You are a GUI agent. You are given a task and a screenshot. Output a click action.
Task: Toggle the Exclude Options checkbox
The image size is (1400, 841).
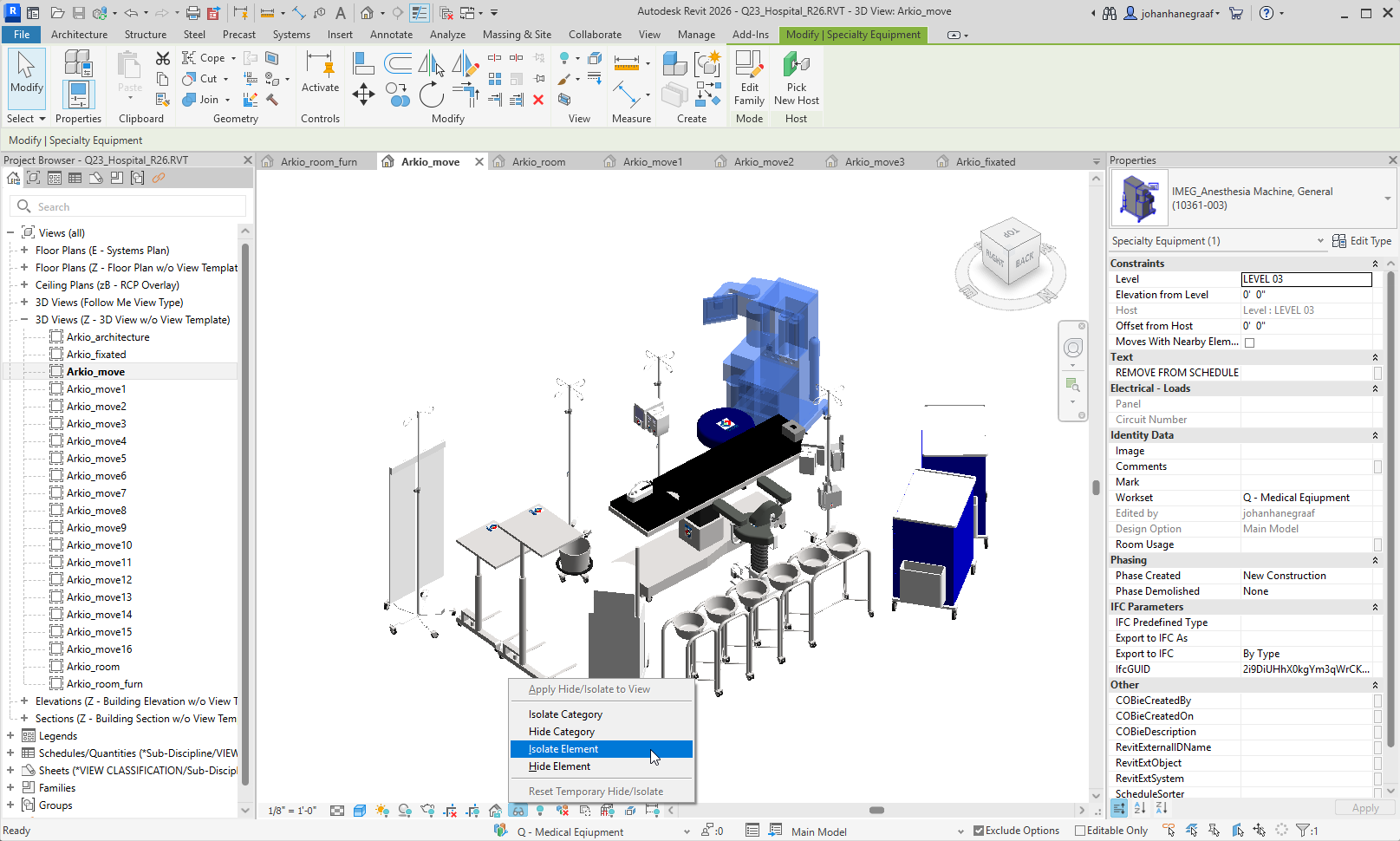tap(979, 831)
